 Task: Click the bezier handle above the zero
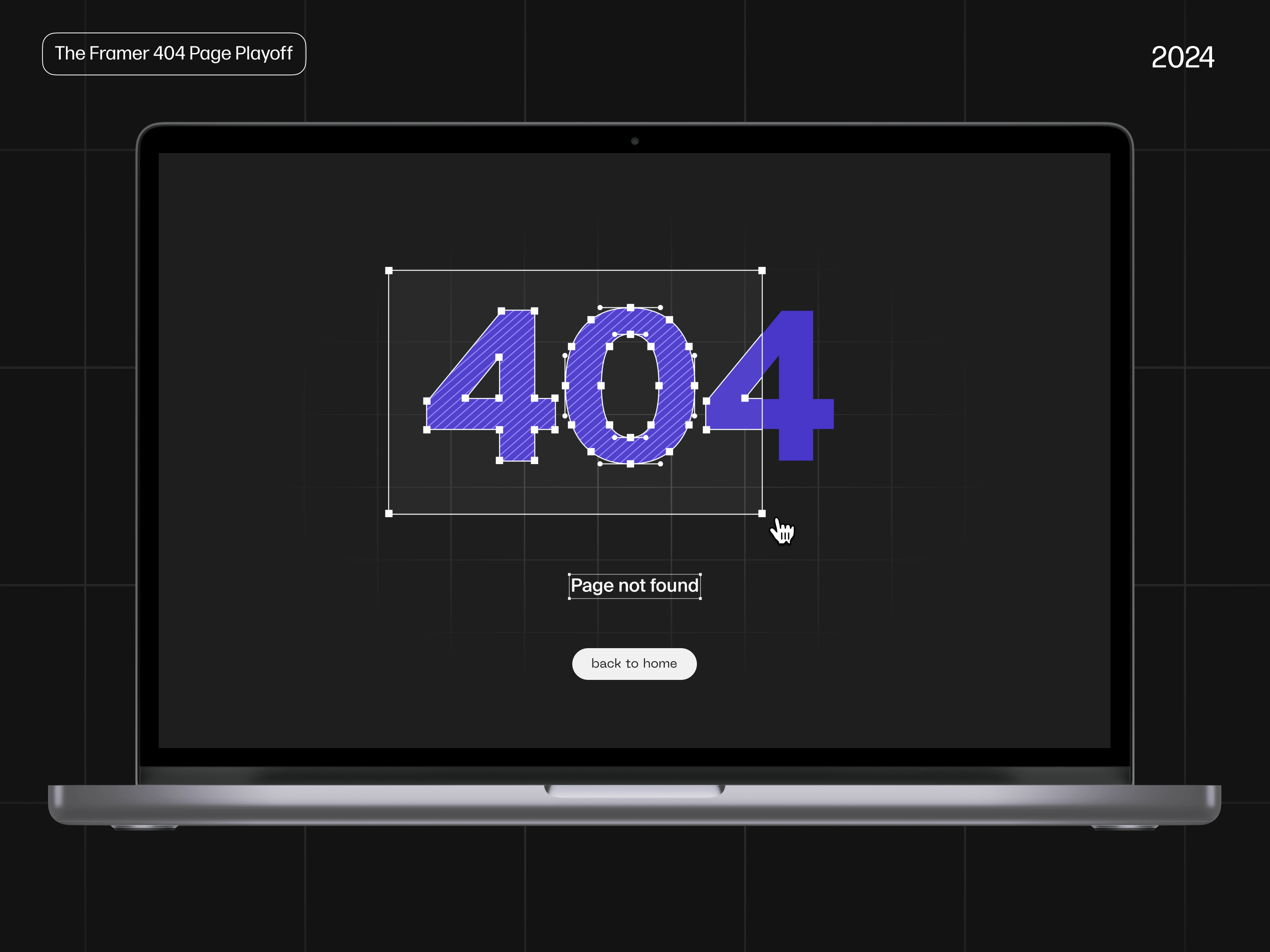tap(599, 307)
